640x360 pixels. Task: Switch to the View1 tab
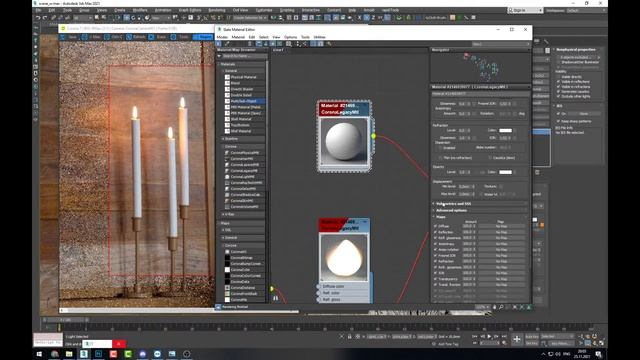coord(278,50)
